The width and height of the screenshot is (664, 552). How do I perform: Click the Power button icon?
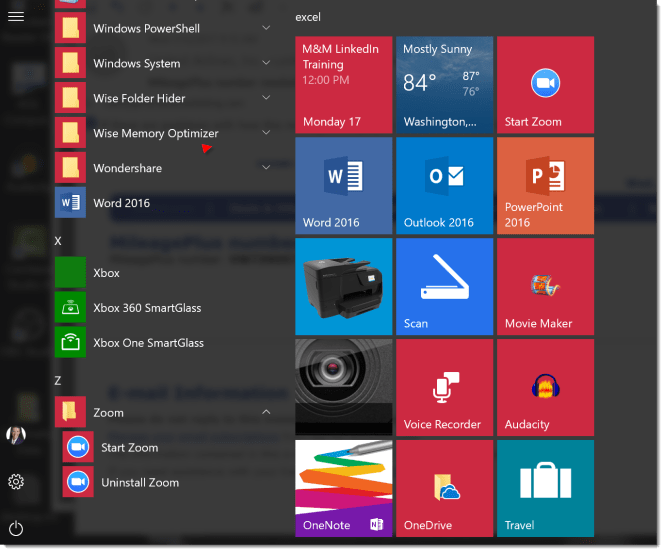point(16,529)
